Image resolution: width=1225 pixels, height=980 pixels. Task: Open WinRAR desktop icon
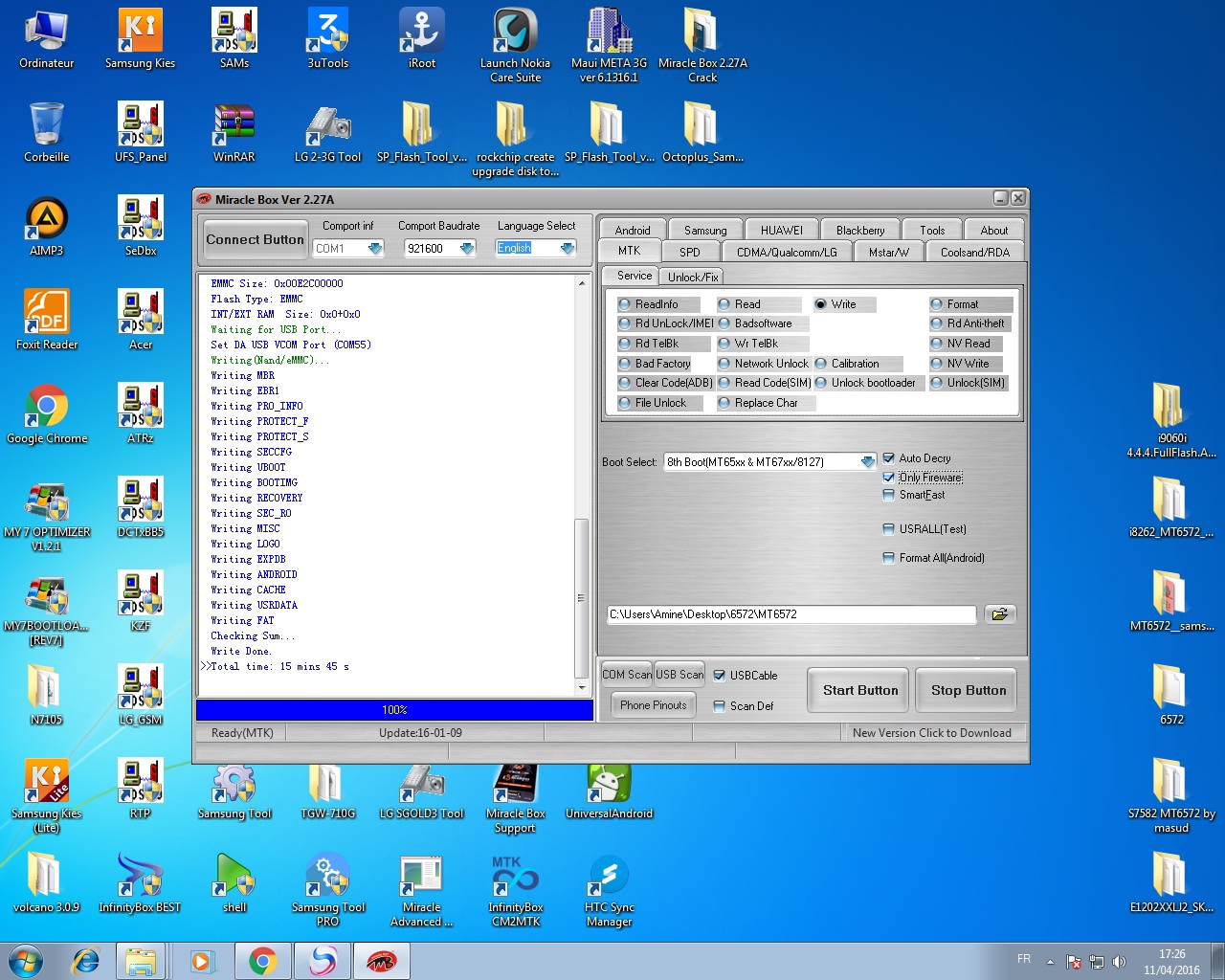[234, 133]
